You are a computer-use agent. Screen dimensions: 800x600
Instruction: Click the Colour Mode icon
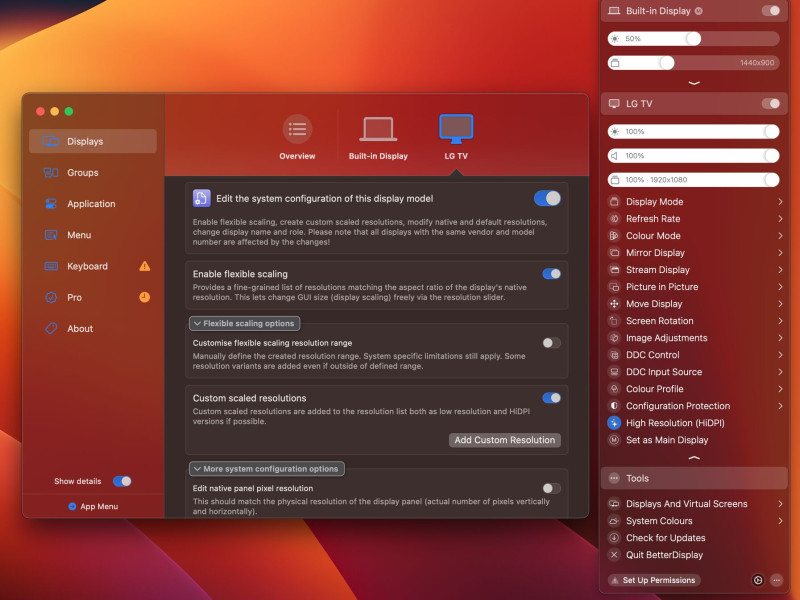click(614, 236)
